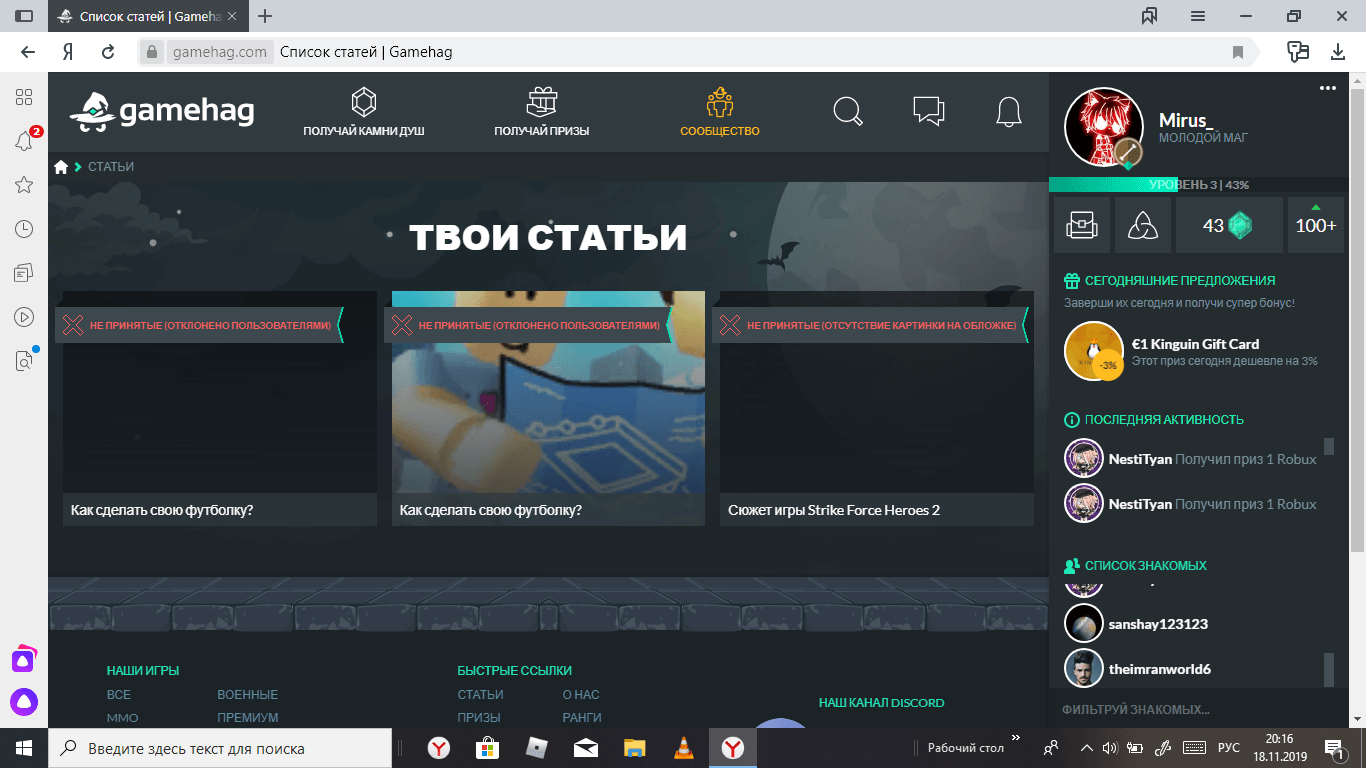Open the Получай призы menu

pyautogui.click(x=541, y=113)
